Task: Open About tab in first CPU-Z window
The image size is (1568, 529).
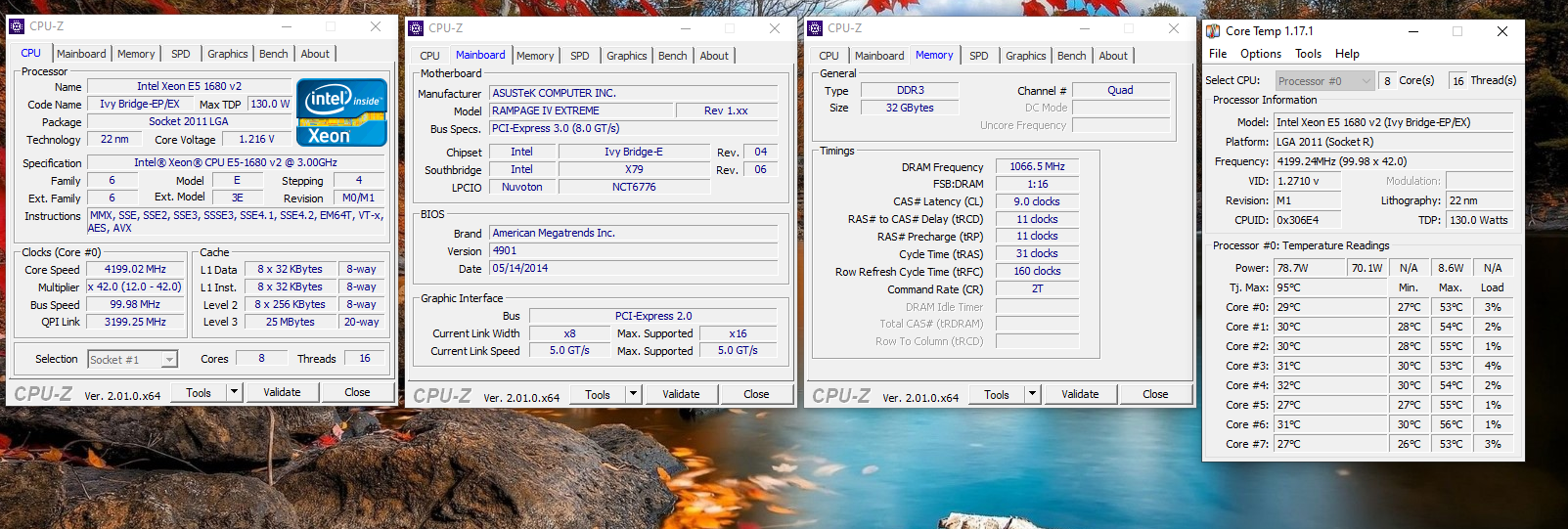Action: 315,54
